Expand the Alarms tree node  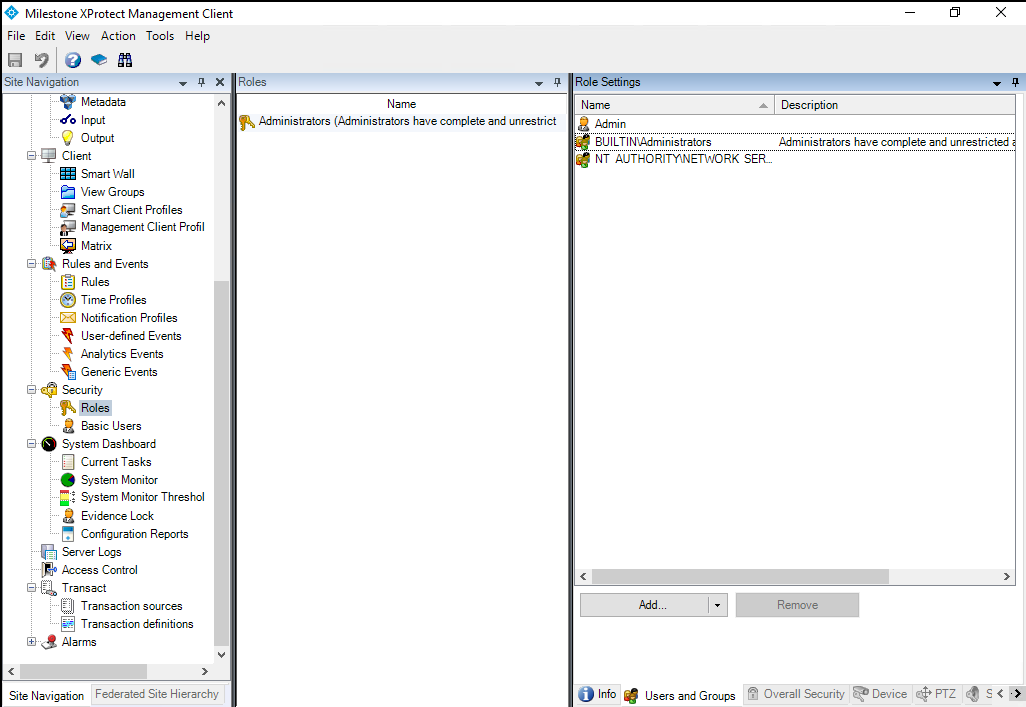31,641
